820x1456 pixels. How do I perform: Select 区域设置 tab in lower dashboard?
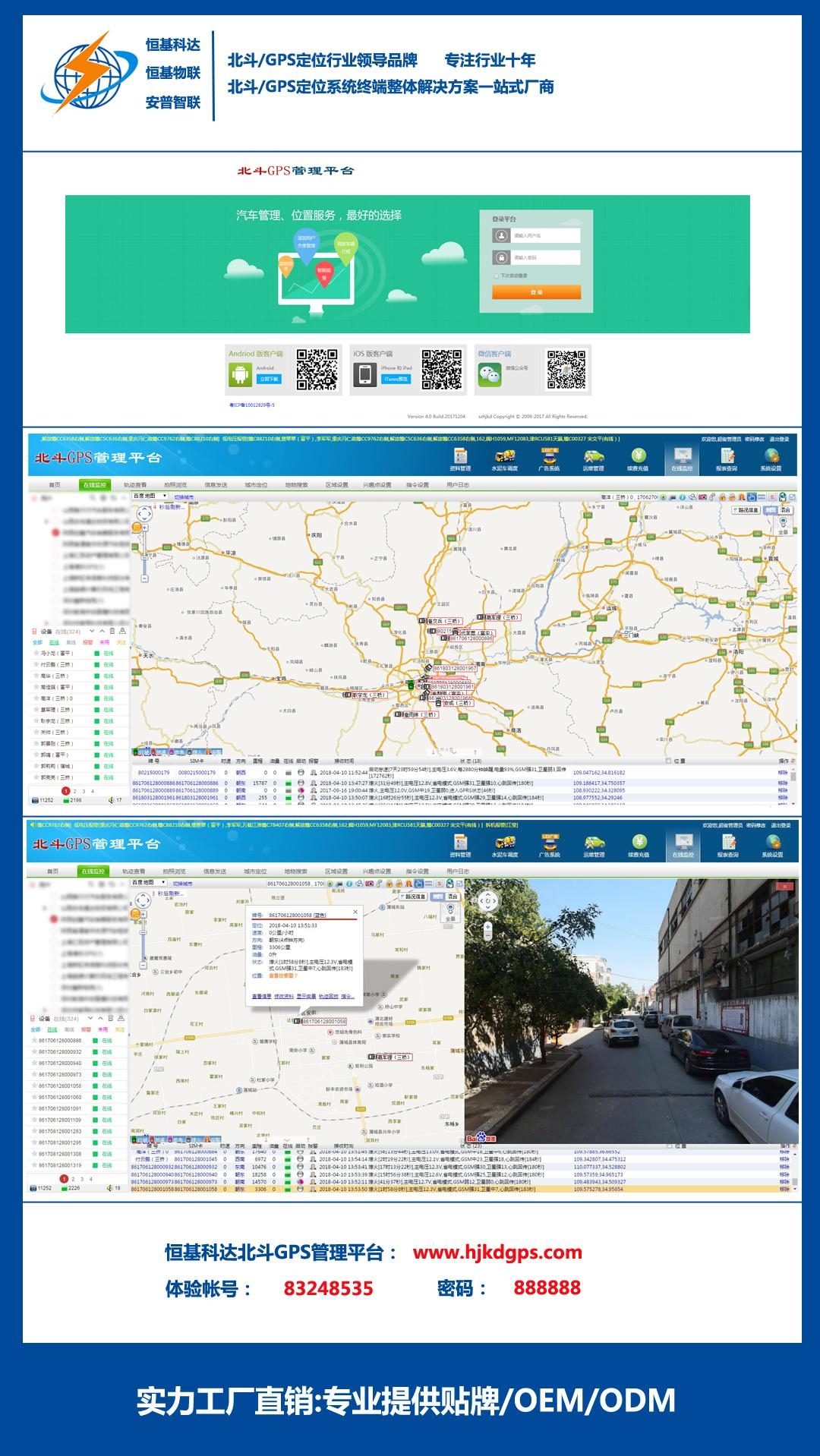click(336, 871)
